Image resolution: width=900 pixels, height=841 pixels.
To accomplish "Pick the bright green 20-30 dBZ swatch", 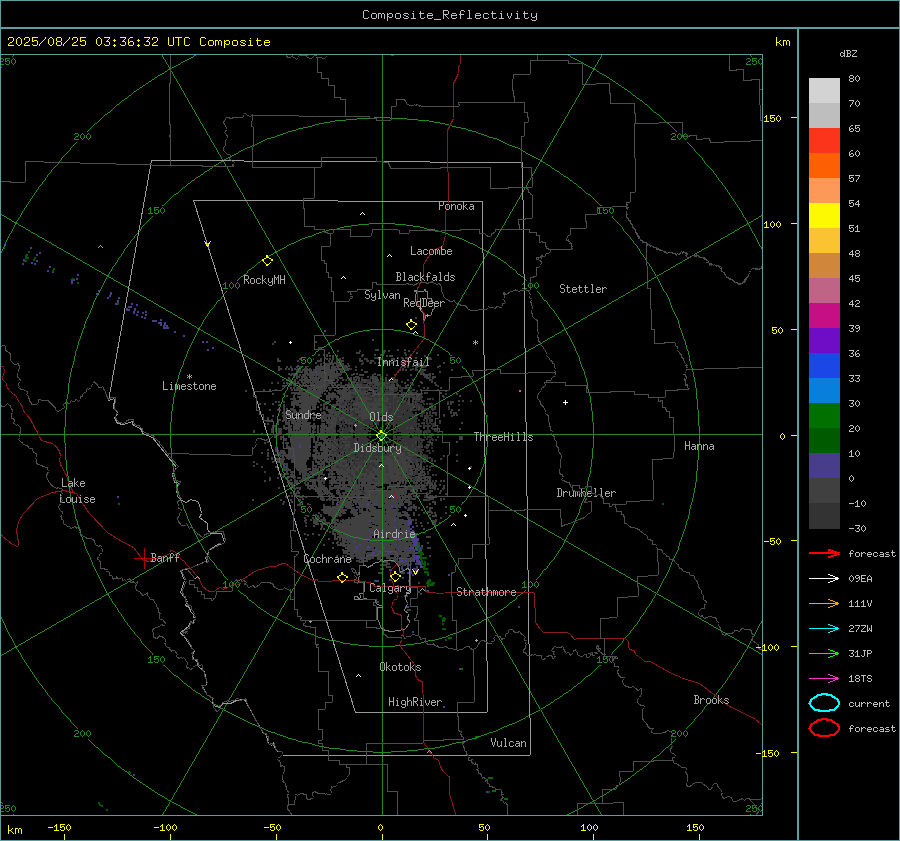I will click(824, 416).
